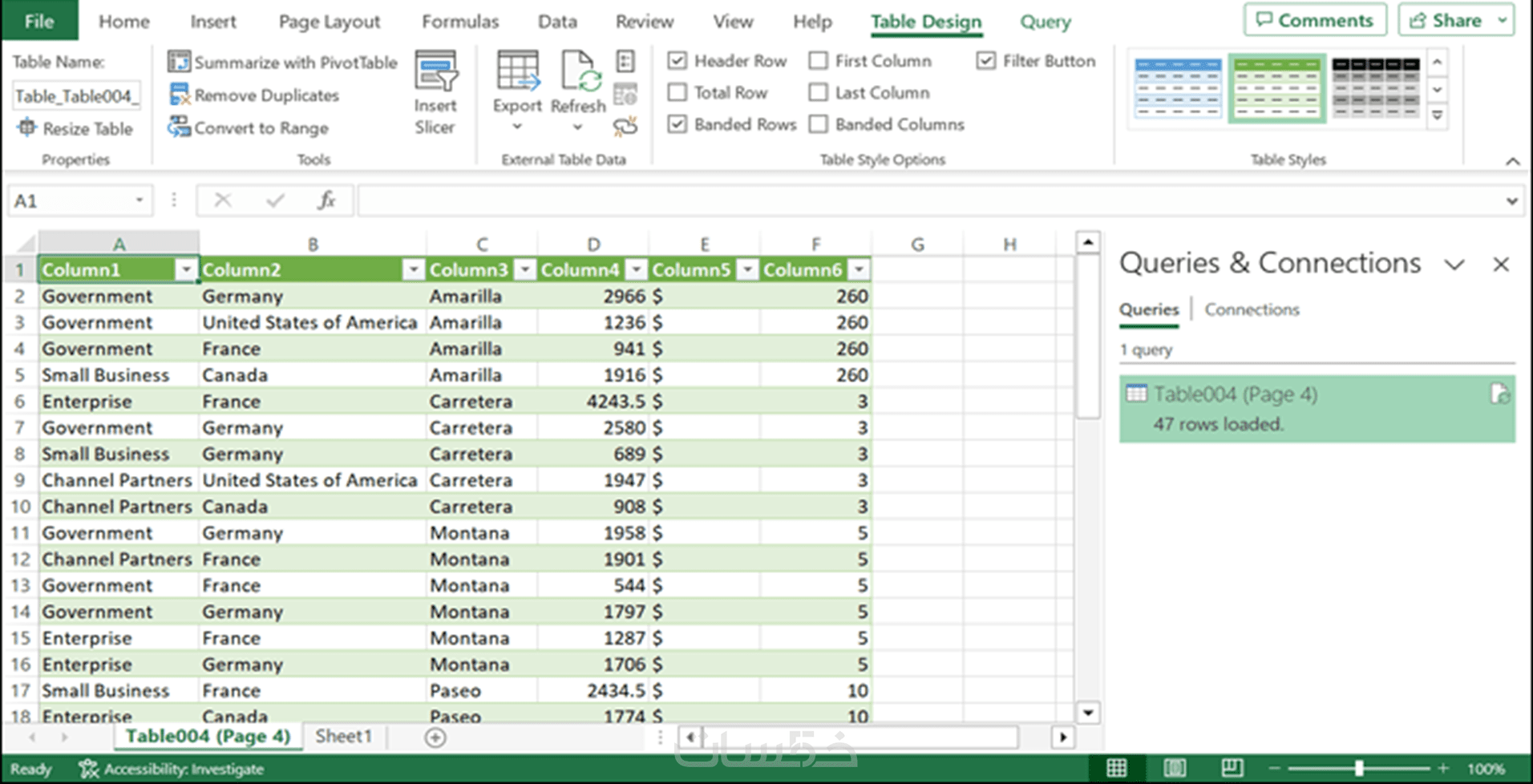The width and height of the screenshot is (1533, 784).
Task: Cancel formula entry with X icon
Action: click(x=223, y=200)
